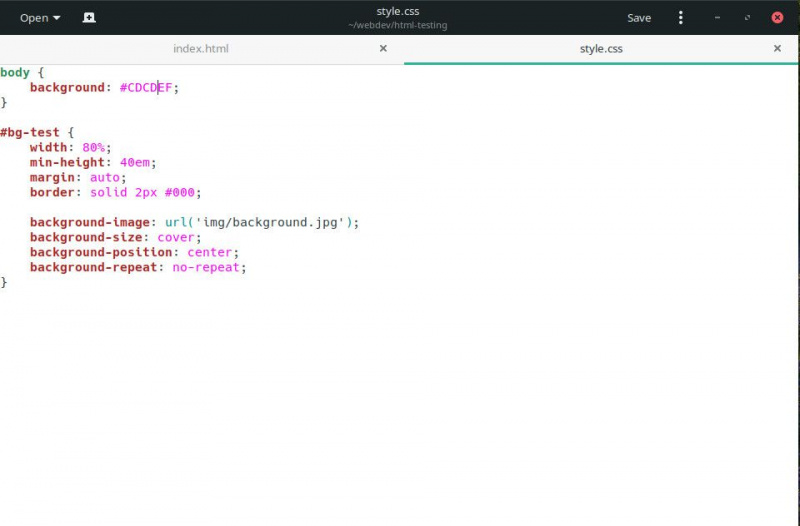Save the style.css file
Screen dimensions: 800x526
[639, 18]
